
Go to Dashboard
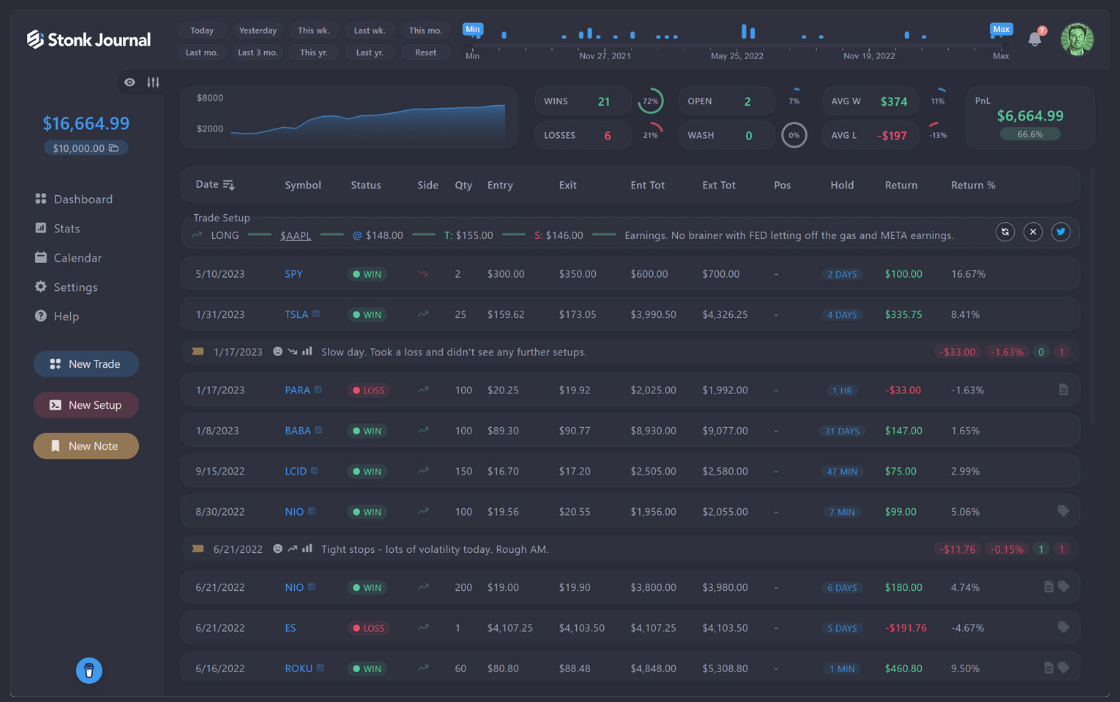(x=74, y=199)
